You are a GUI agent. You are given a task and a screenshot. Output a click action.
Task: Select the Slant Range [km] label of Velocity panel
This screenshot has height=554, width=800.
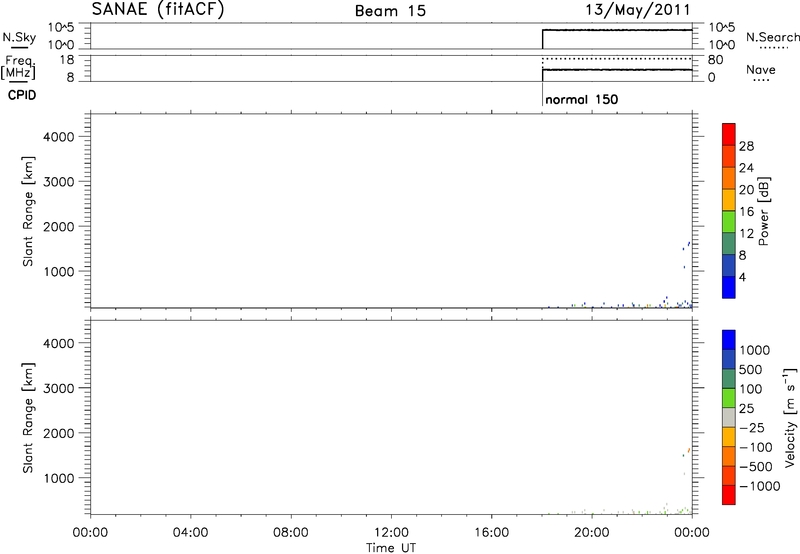(28, 418)
